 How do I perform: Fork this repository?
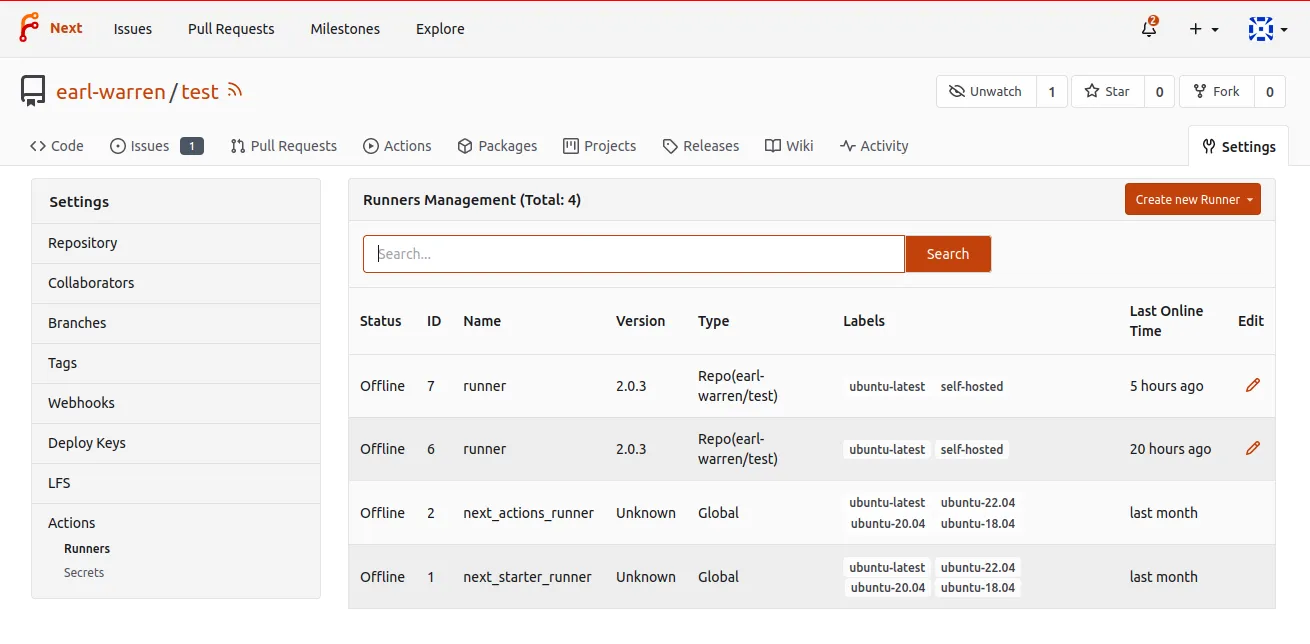point(1216,92)
